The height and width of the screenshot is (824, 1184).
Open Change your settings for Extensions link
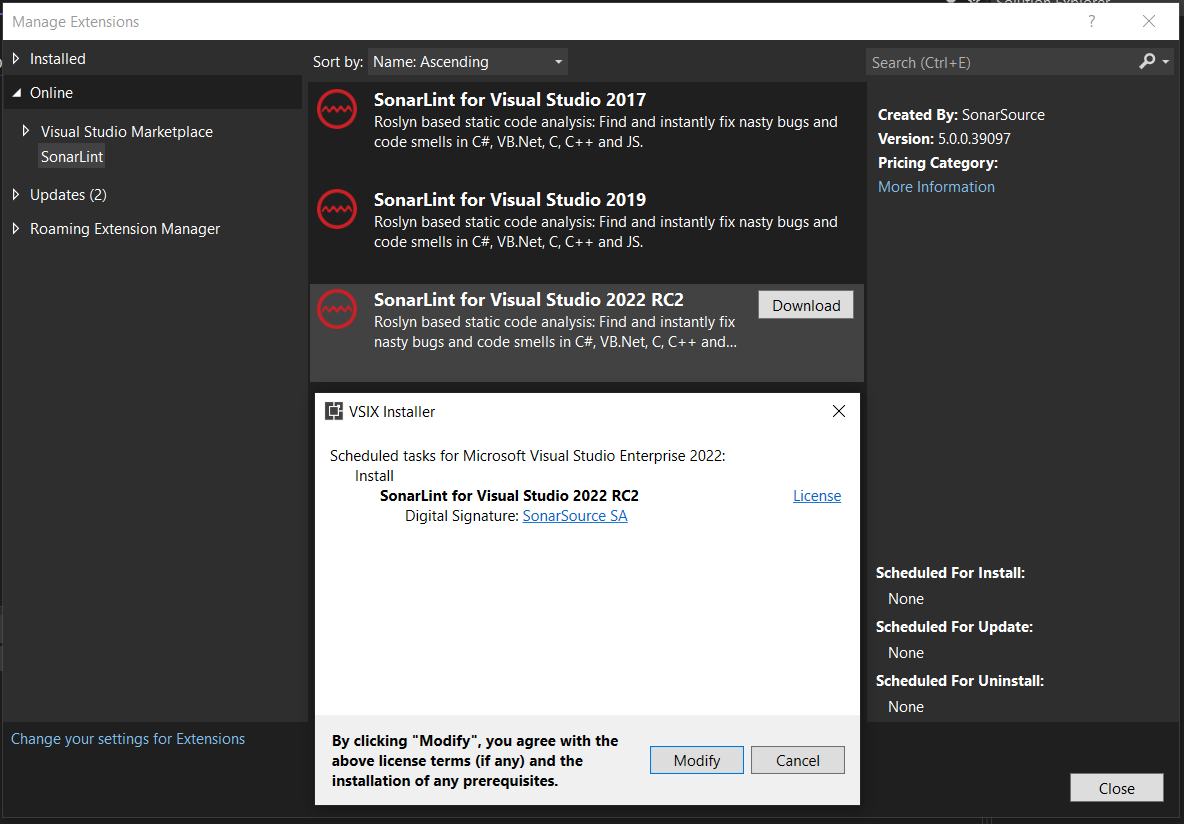128,739
